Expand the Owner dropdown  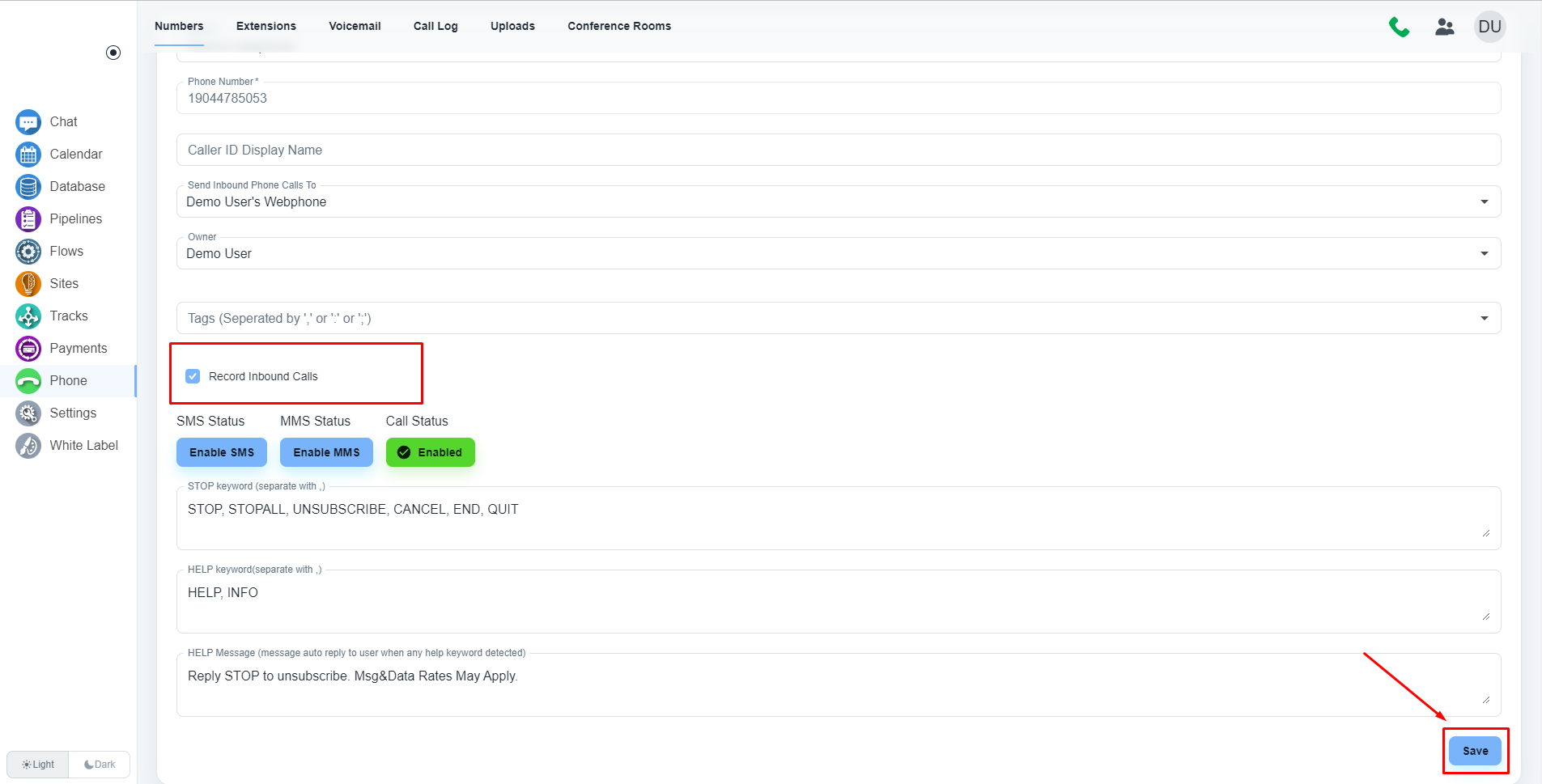[1484, 253]
